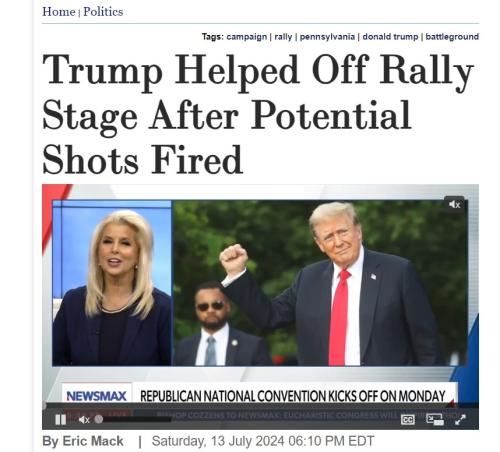Unmute using the speaker icon in control bar
Image resolution: width=500 pixels, height=452 pixels.
pyautogui.click(x=84, y=420)
